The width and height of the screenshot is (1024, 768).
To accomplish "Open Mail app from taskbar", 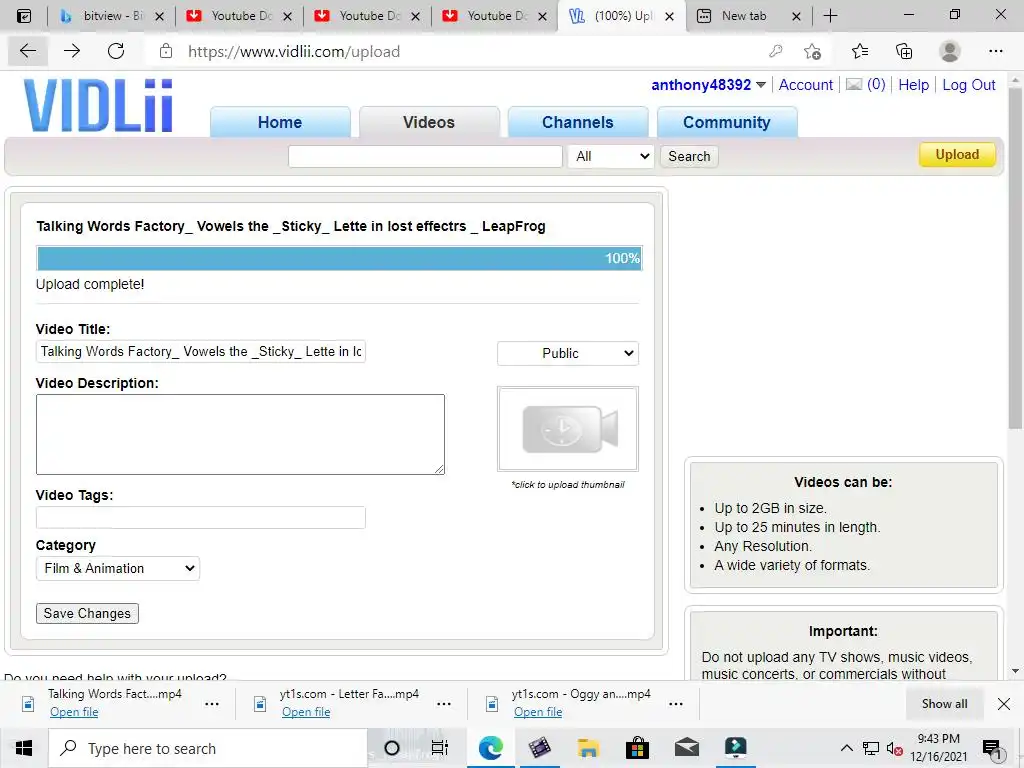I will point(686,748).
